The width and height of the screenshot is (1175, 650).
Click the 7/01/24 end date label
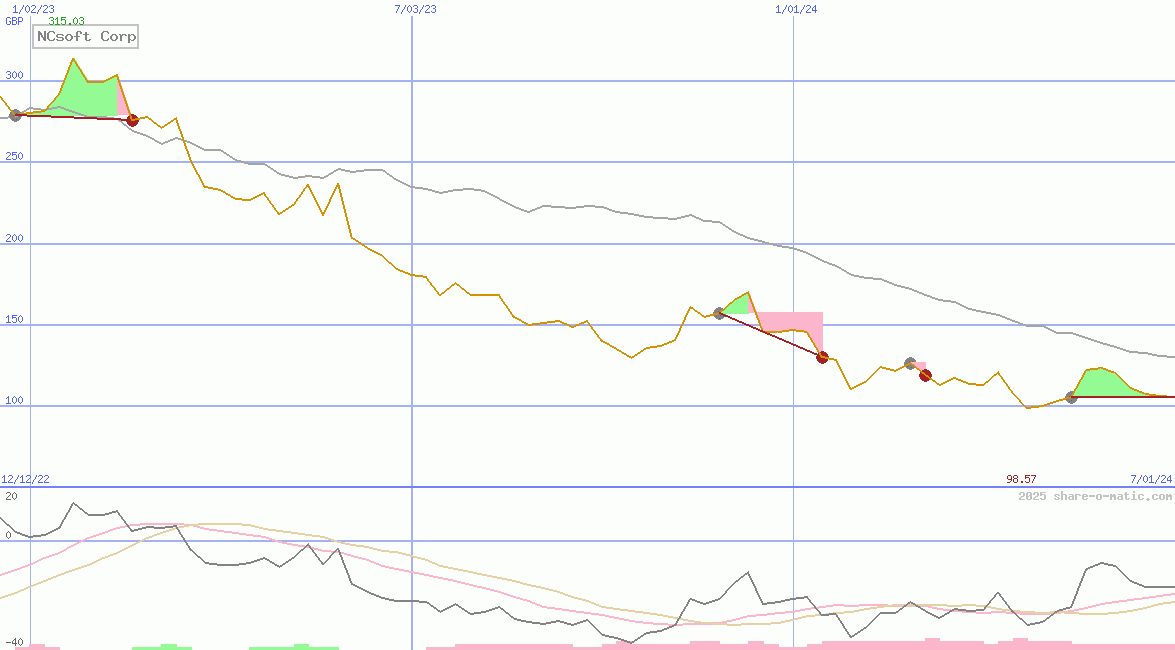1151,480
